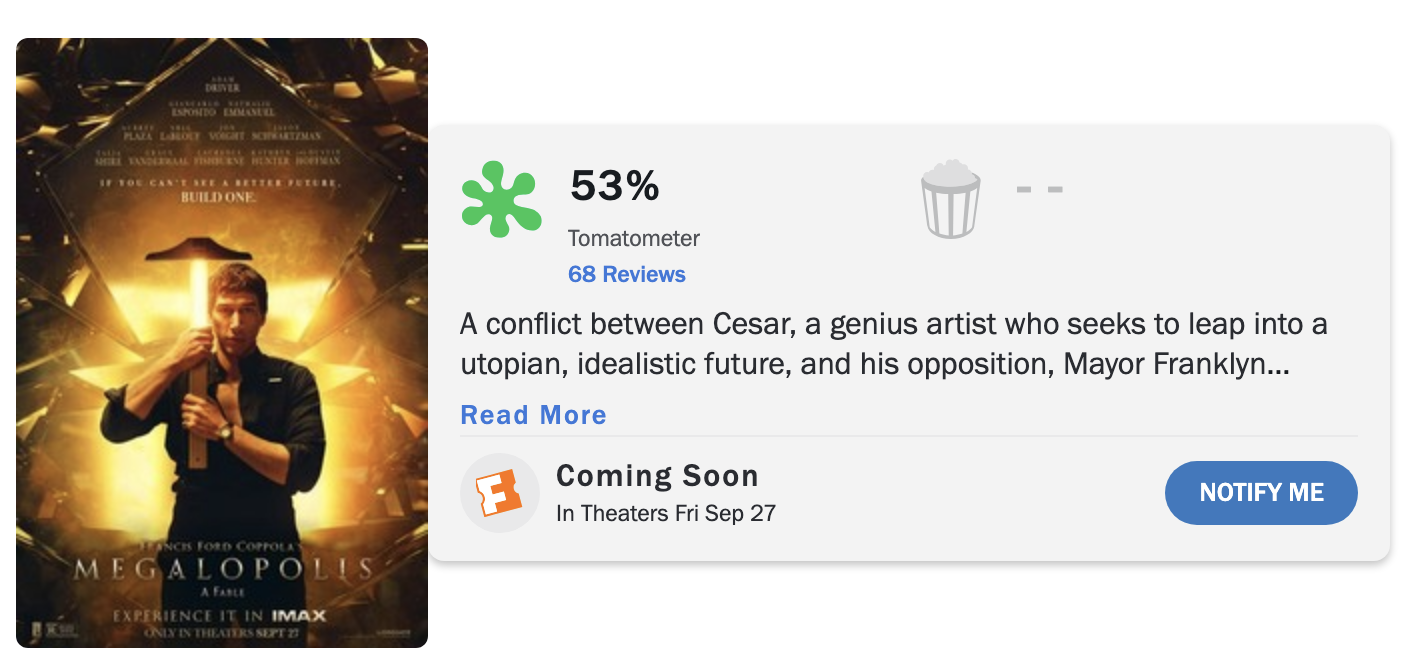Click the movie title MEGALOPOLIS on poster
Viewport: 1406px width, 668px height.
pyautogui.click(x=222, y=565)
